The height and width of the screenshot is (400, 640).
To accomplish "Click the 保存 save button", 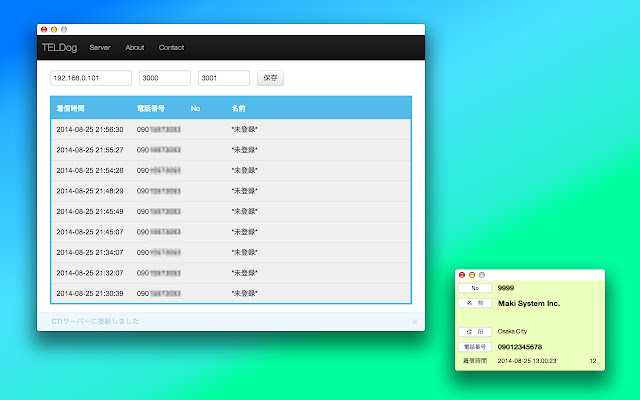I will pyautogui.click(x=270, y=78).
